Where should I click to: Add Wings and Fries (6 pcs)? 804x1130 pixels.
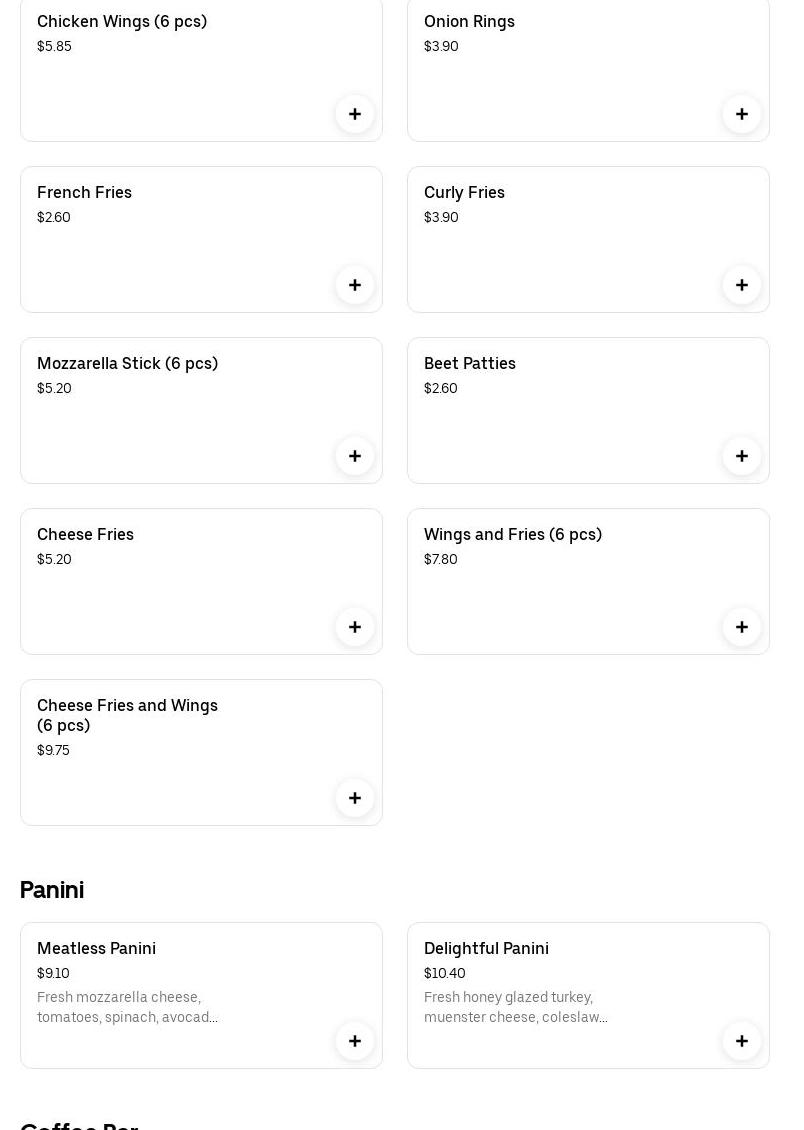point(742,627)
